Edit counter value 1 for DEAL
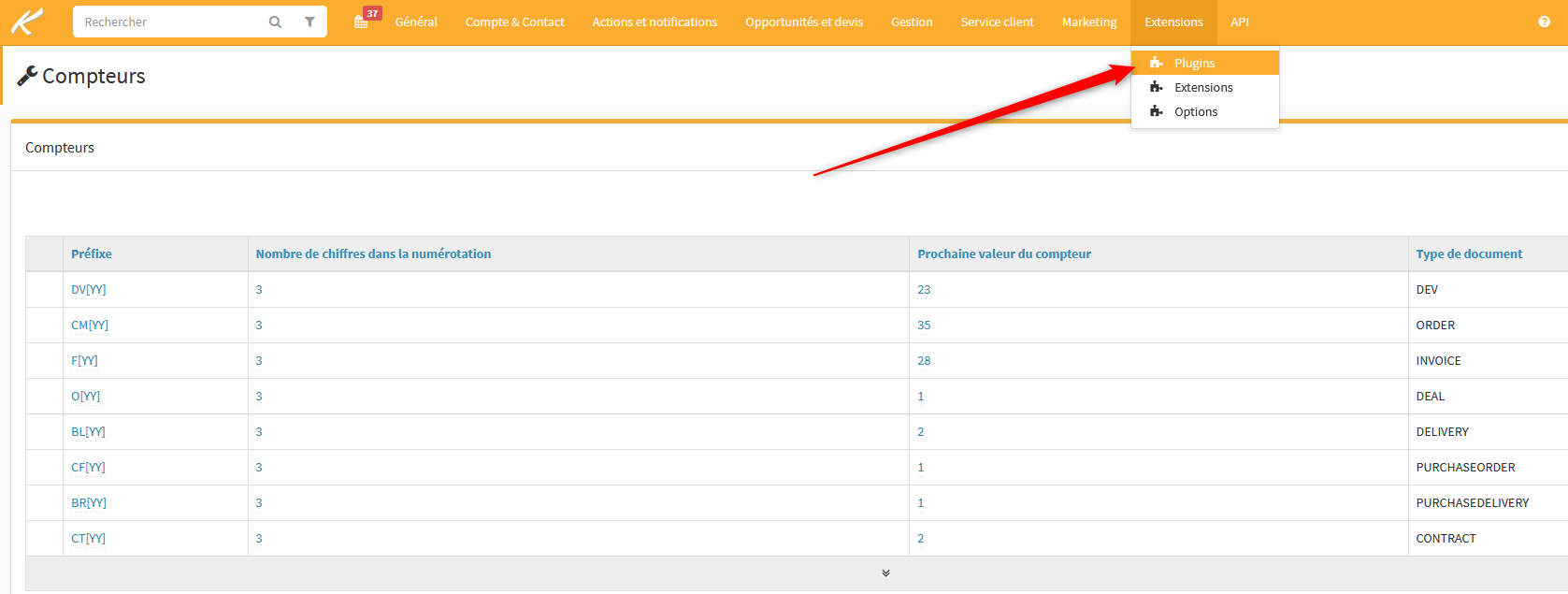This screenshot has height=594, width=1568. [921, 396]
